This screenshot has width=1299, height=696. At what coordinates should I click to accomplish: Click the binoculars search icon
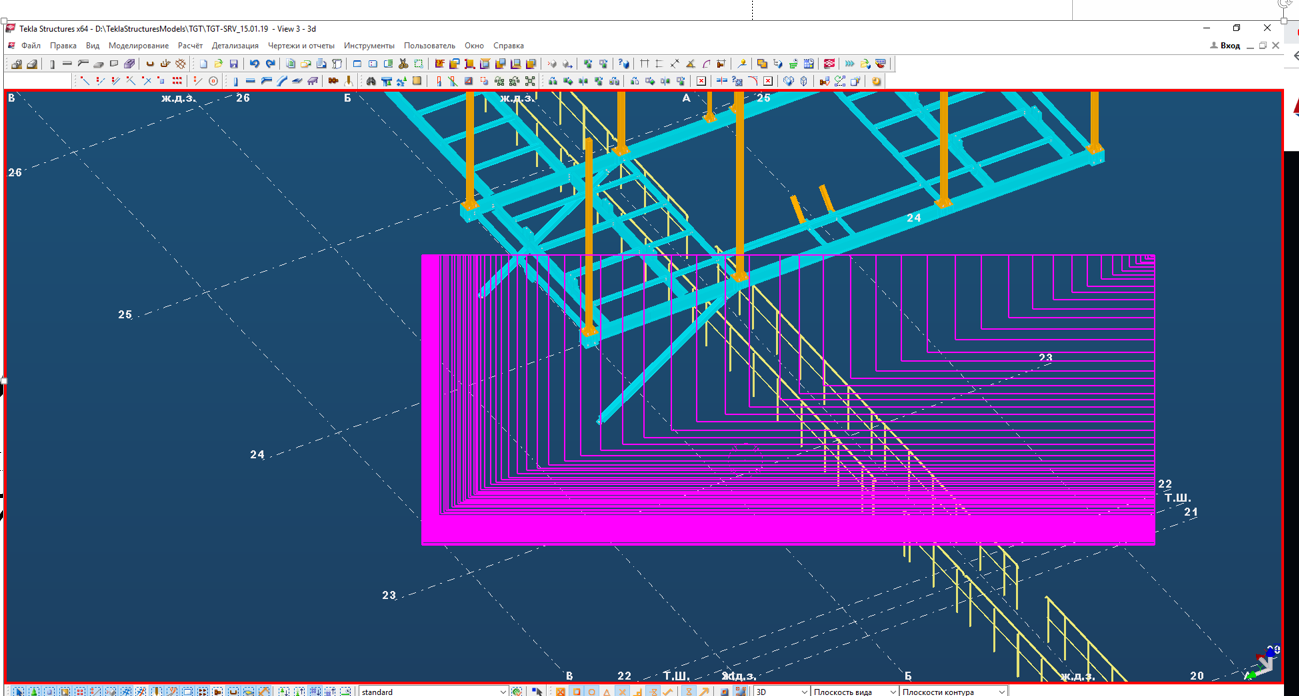click(x=371, y=81)
